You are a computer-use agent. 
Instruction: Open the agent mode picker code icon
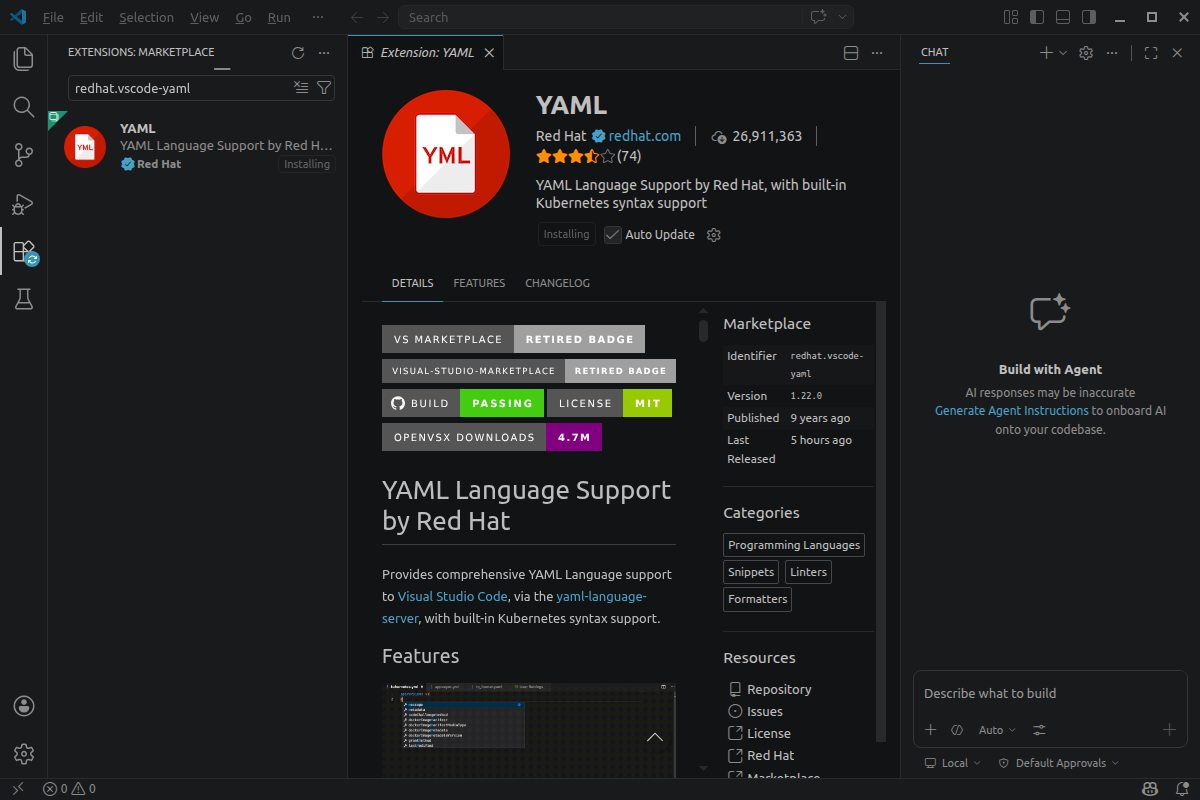[957, 730]
